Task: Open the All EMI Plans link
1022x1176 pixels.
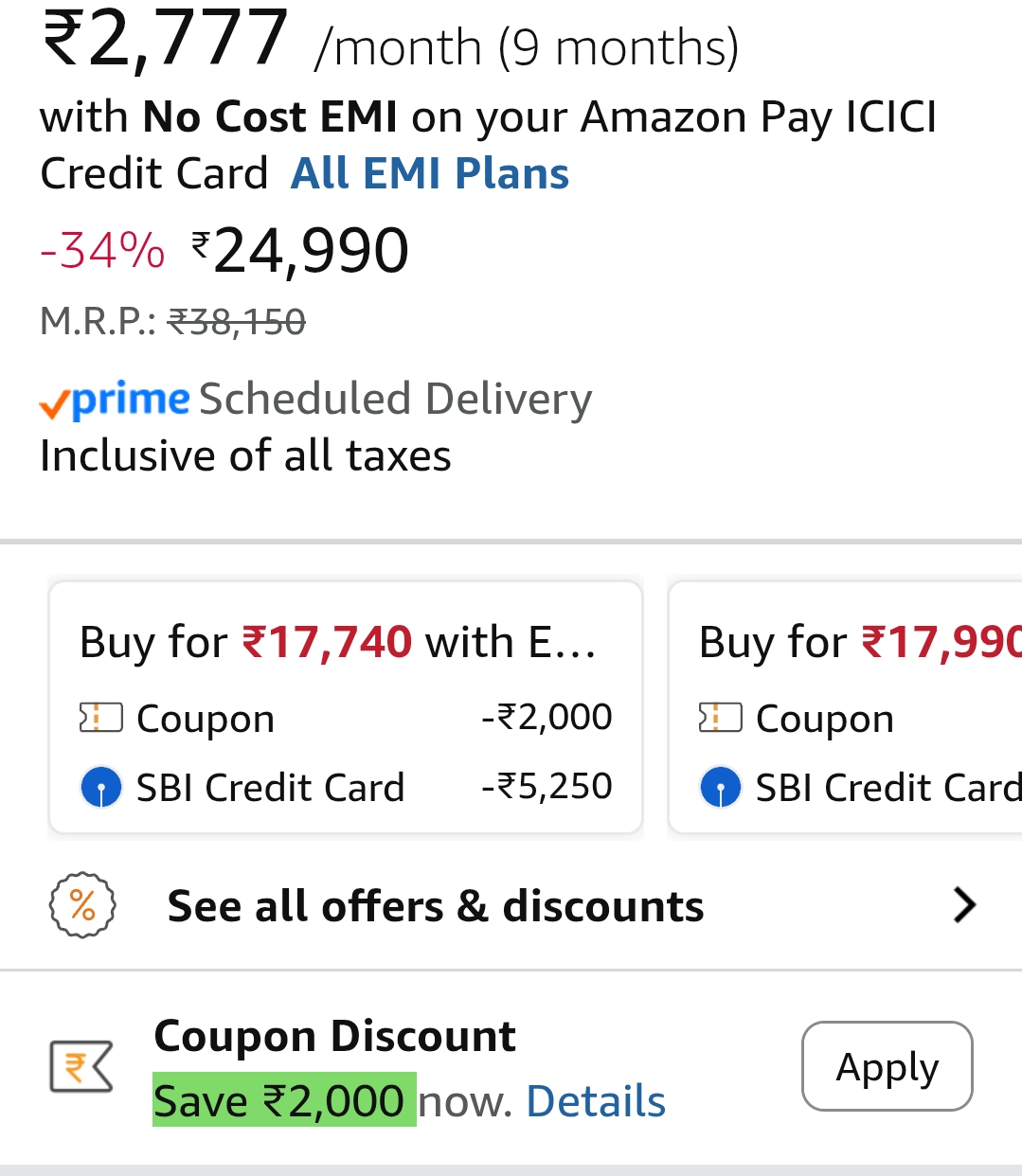Action: pyautogui.click(x=430, y=174)
